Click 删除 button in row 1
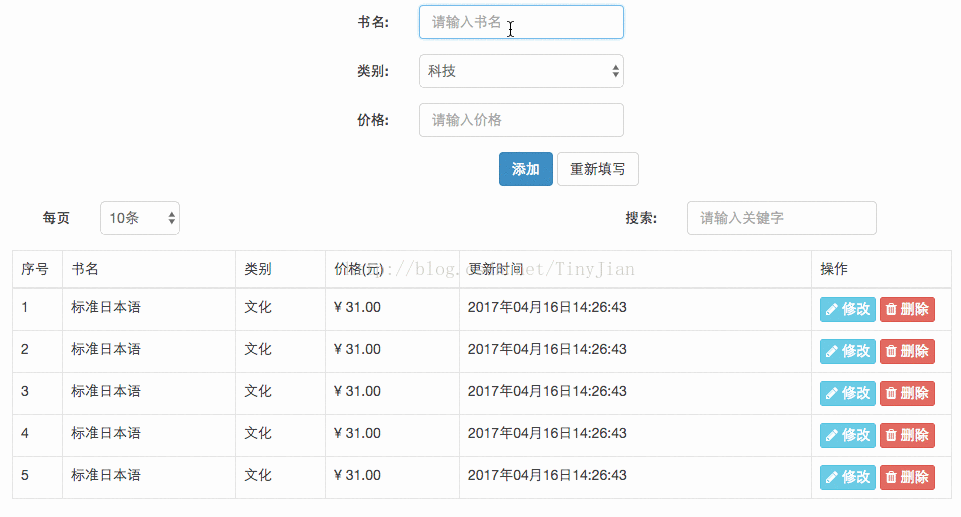Screen dimensions: 961x517 (907, 309)
